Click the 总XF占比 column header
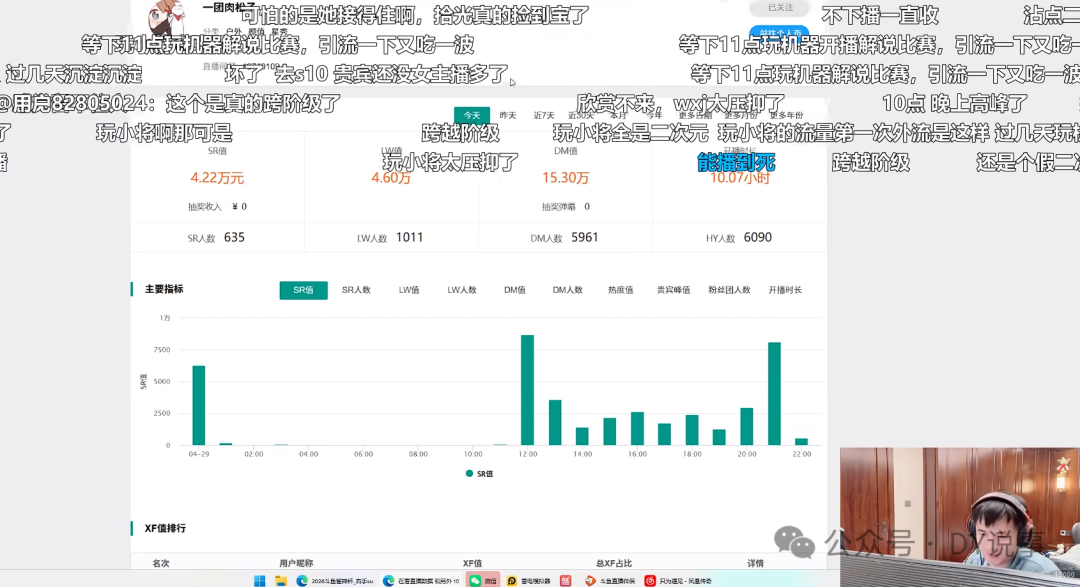The image size is (1080, 587). (614, 564)
